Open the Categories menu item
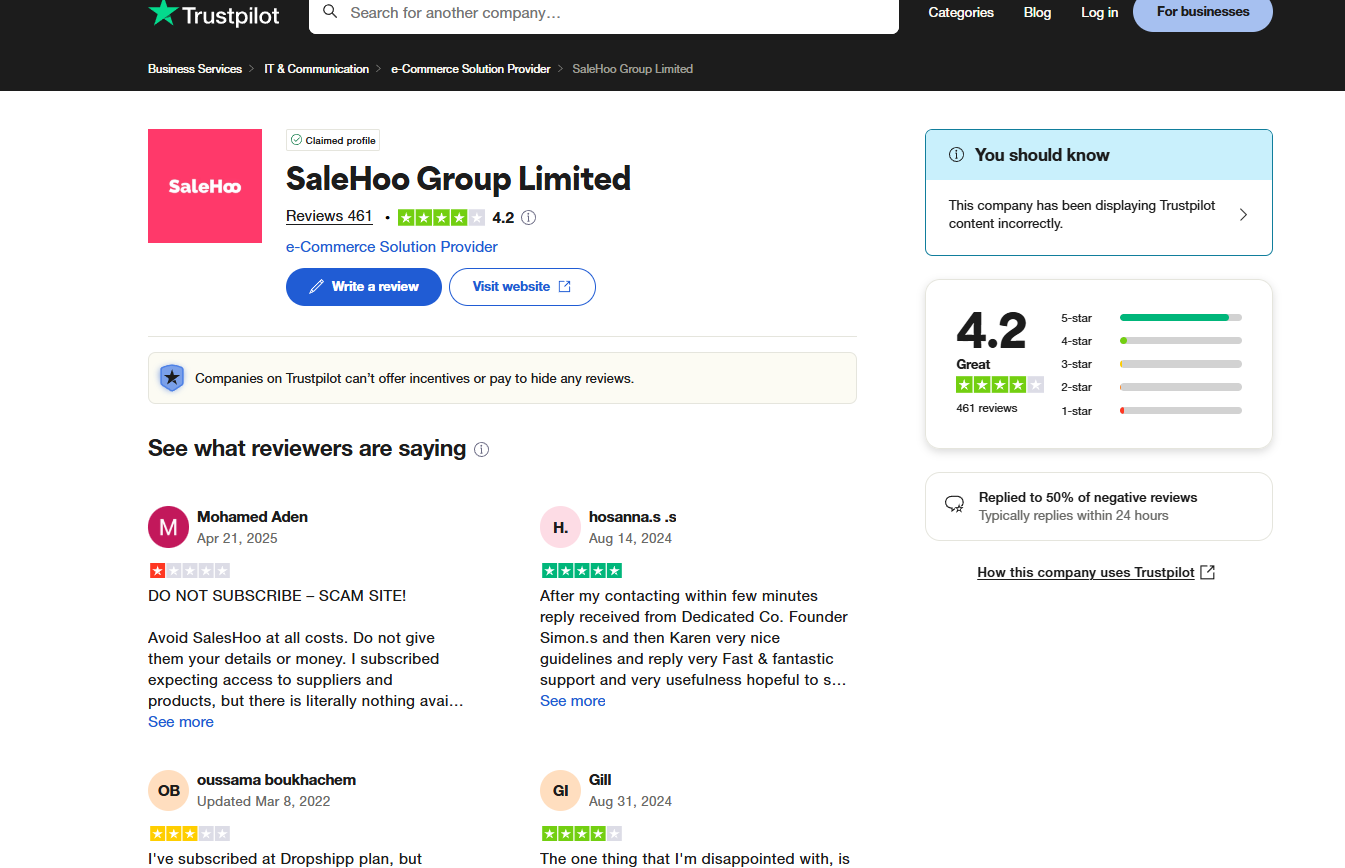This screenshot has height=868, width=1345. tap(961, 12)
